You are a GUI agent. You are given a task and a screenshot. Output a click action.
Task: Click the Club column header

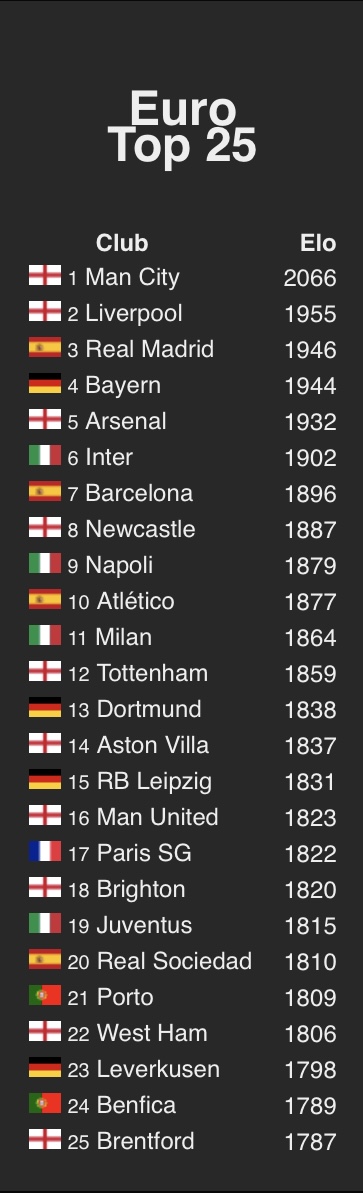click(122, 243)
